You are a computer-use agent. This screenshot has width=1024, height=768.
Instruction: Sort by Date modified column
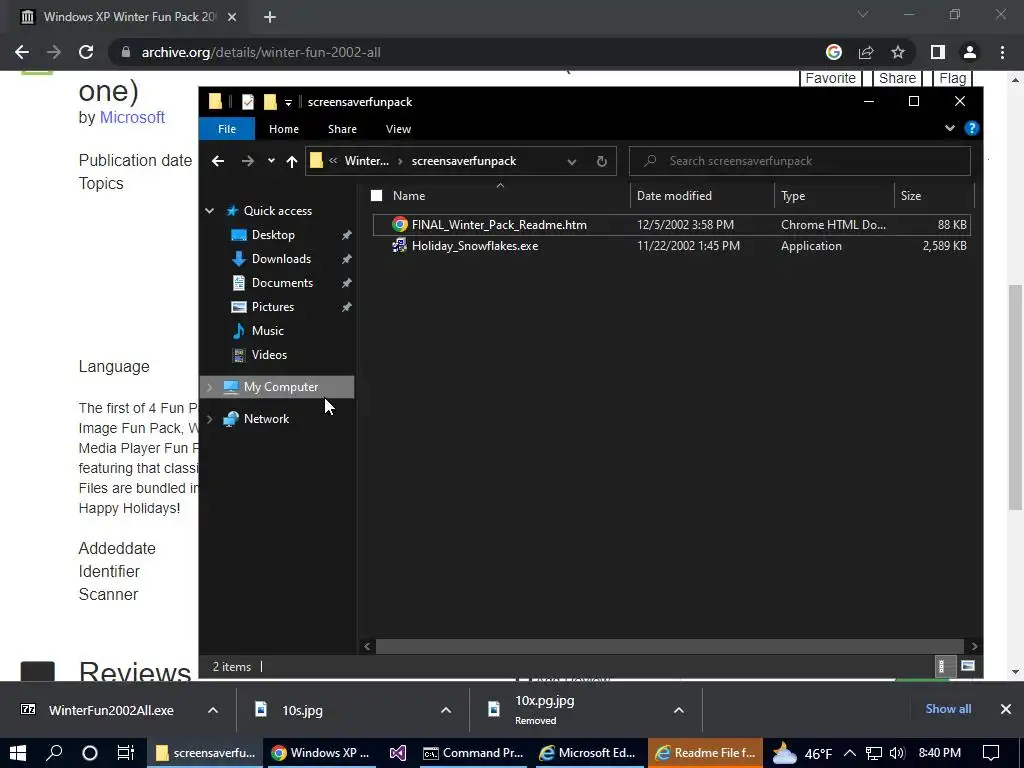(x=674, y=195)
